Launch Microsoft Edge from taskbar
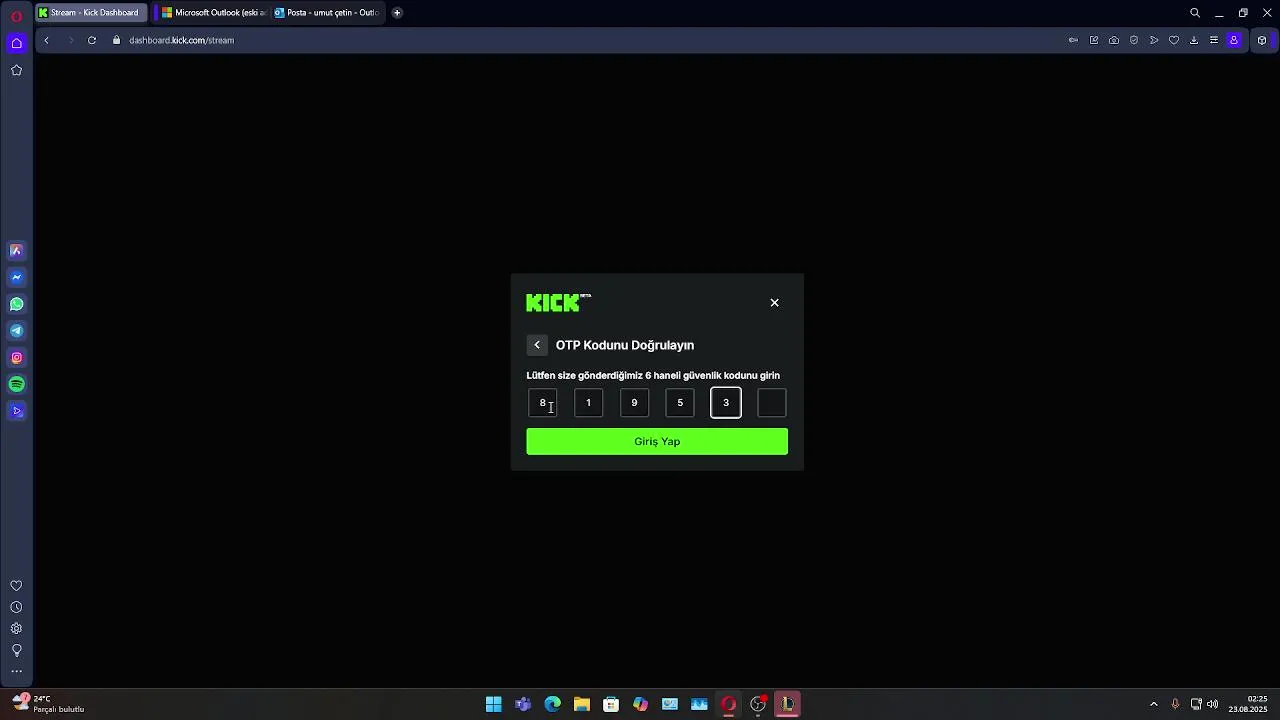 pyautogui.click(x=552, y=704)
